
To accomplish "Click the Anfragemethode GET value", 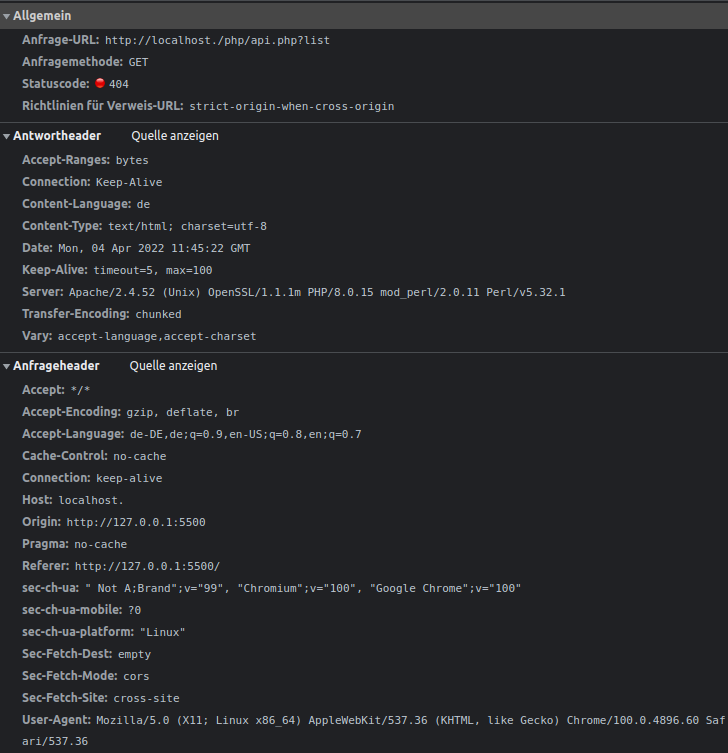I will click(x=138, y=62).
